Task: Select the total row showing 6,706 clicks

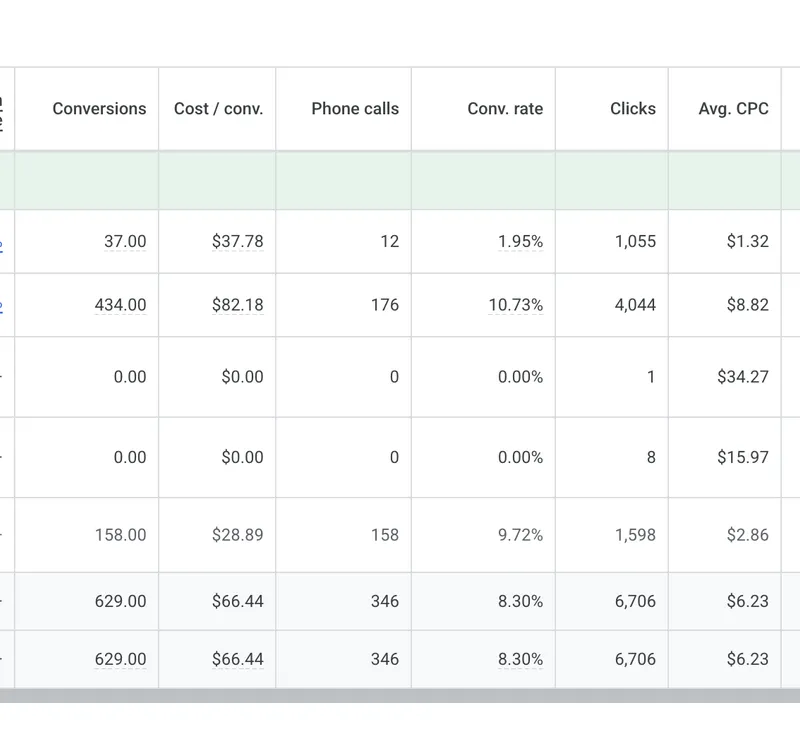Action: pyautogui.click(x=400, y=602)
